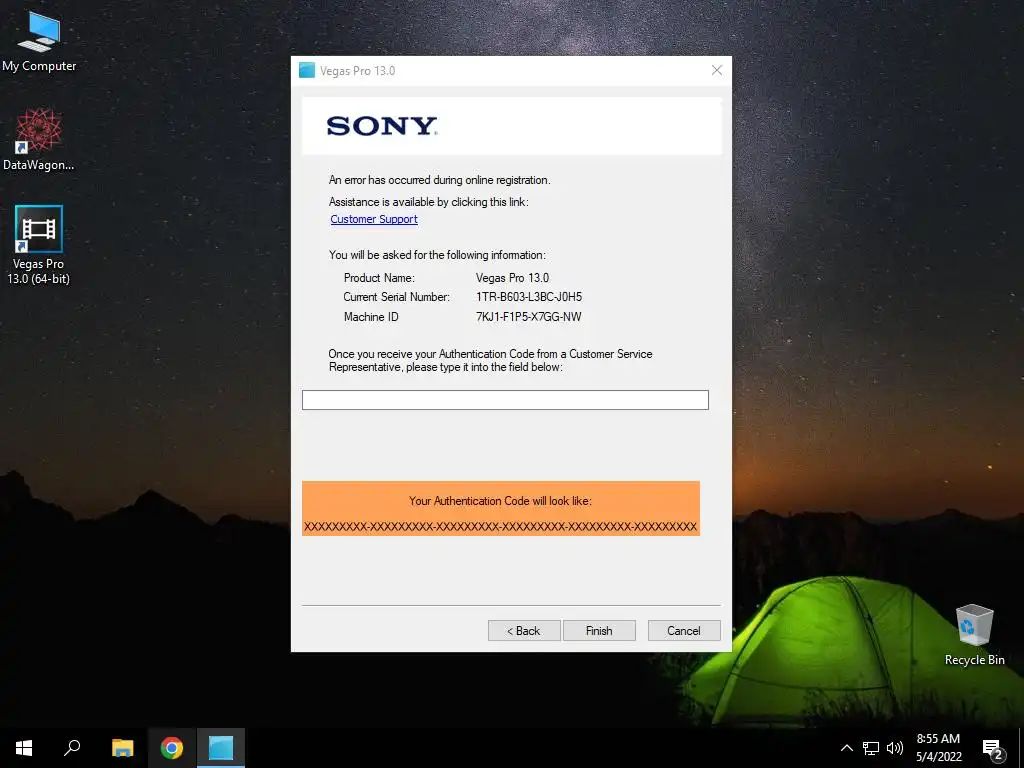Click the sample authentication code pattern text
The image size is (1024, 768).
[x=500, y=526]
